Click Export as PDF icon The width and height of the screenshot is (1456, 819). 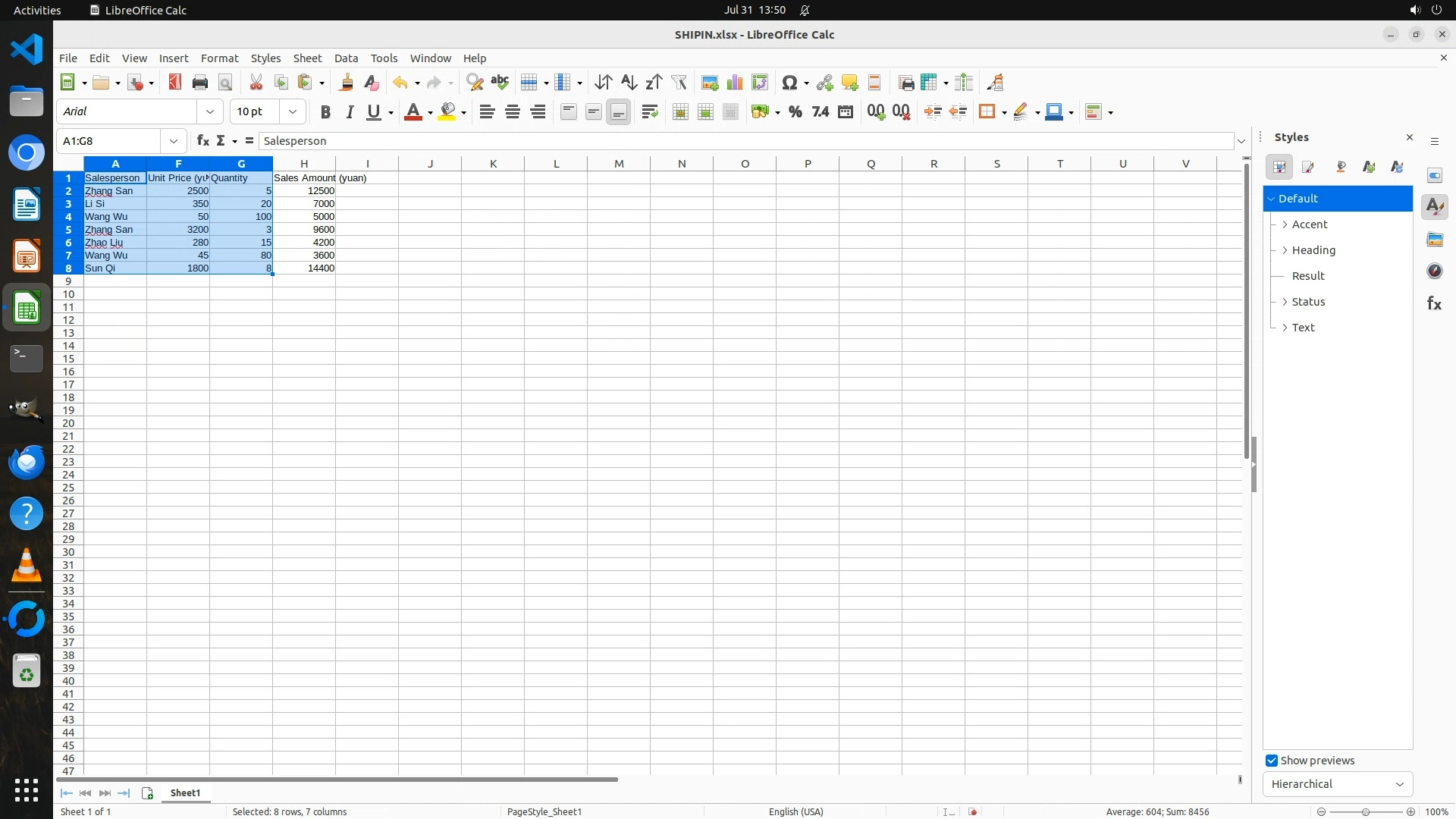click(x=175, y=83)
